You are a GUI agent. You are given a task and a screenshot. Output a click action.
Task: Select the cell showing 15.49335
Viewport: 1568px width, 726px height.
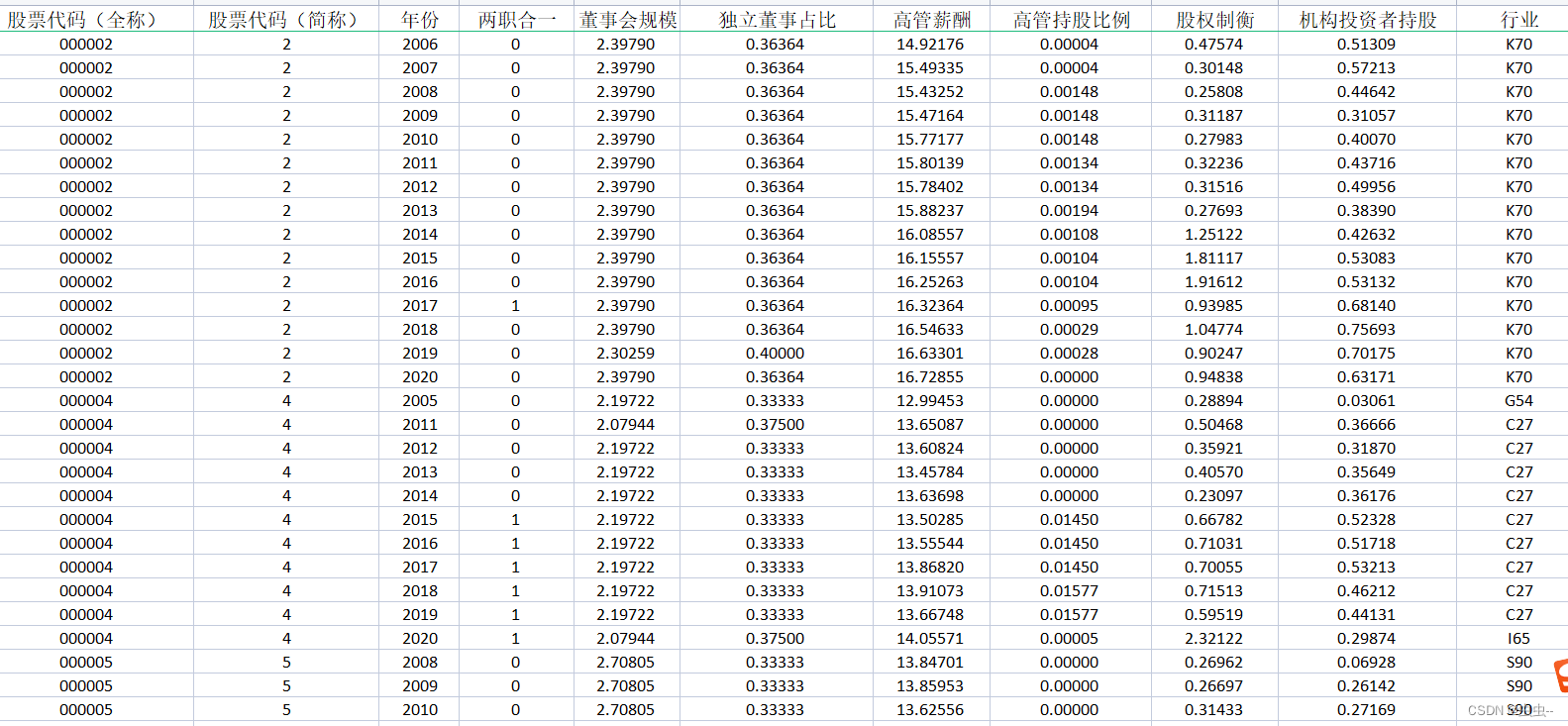click(x=931, y=68)
